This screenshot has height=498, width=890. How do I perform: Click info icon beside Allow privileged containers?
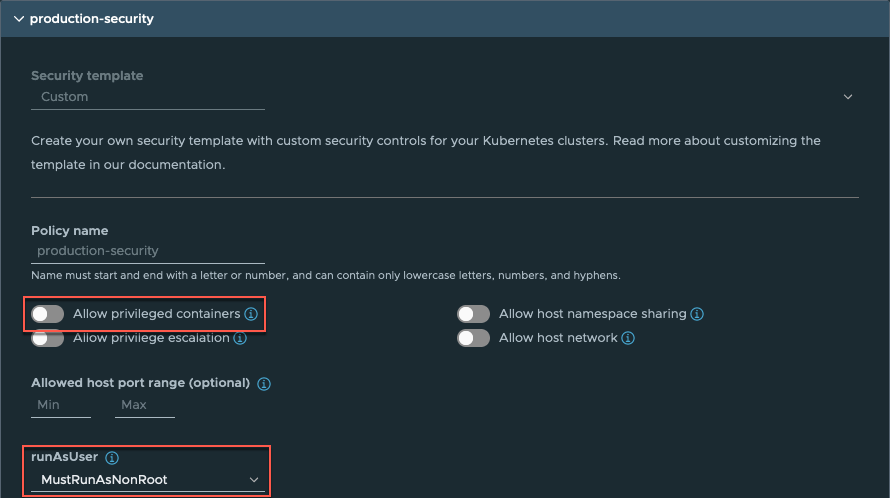[251, 314]
